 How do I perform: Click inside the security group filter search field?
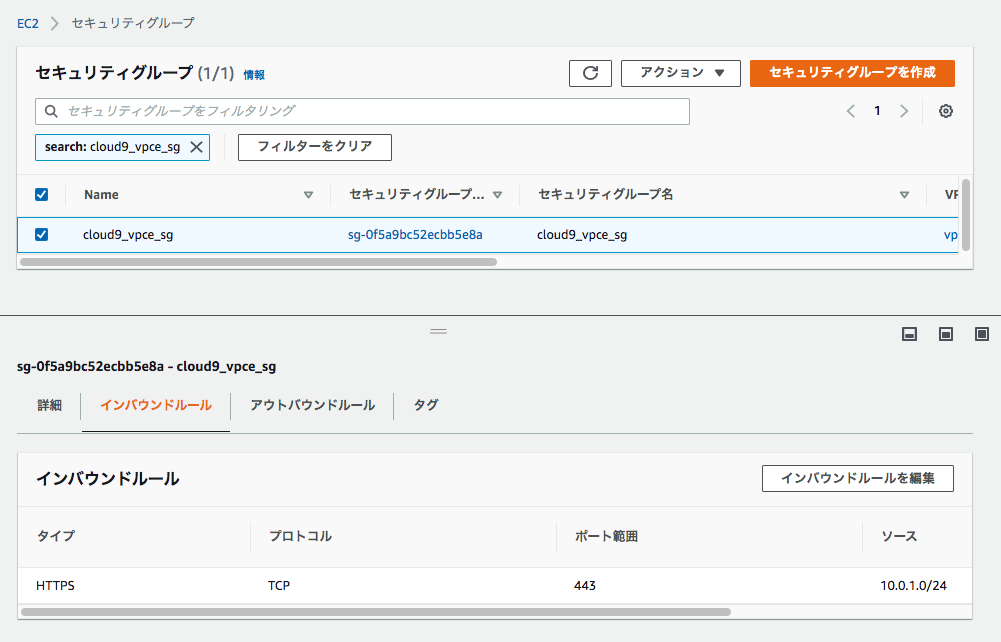(300, 111)
